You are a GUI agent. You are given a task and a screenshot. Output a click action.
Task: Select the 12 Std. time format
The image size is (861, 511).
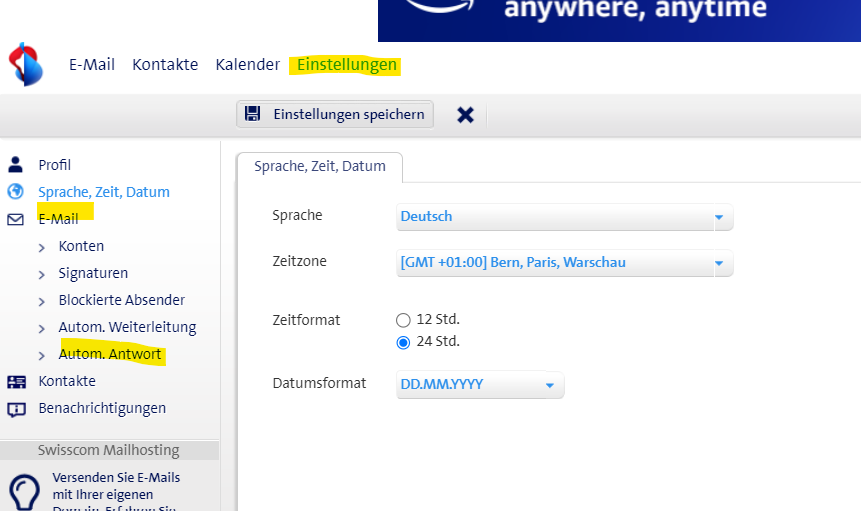tap(403, 320)
